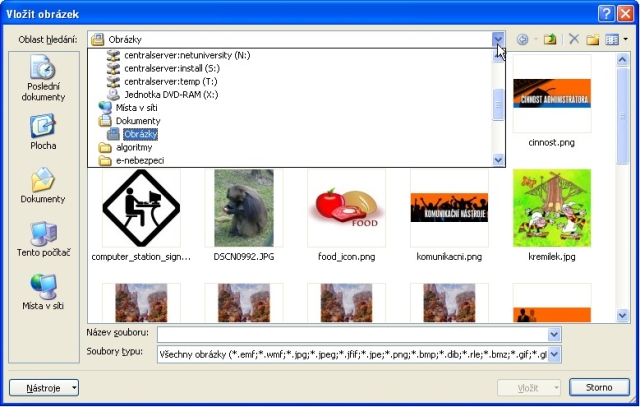Viewport: 640px width, 407px height.
Task: Open Dokumenty from the places bar
Action: click(x=43, y=186)
